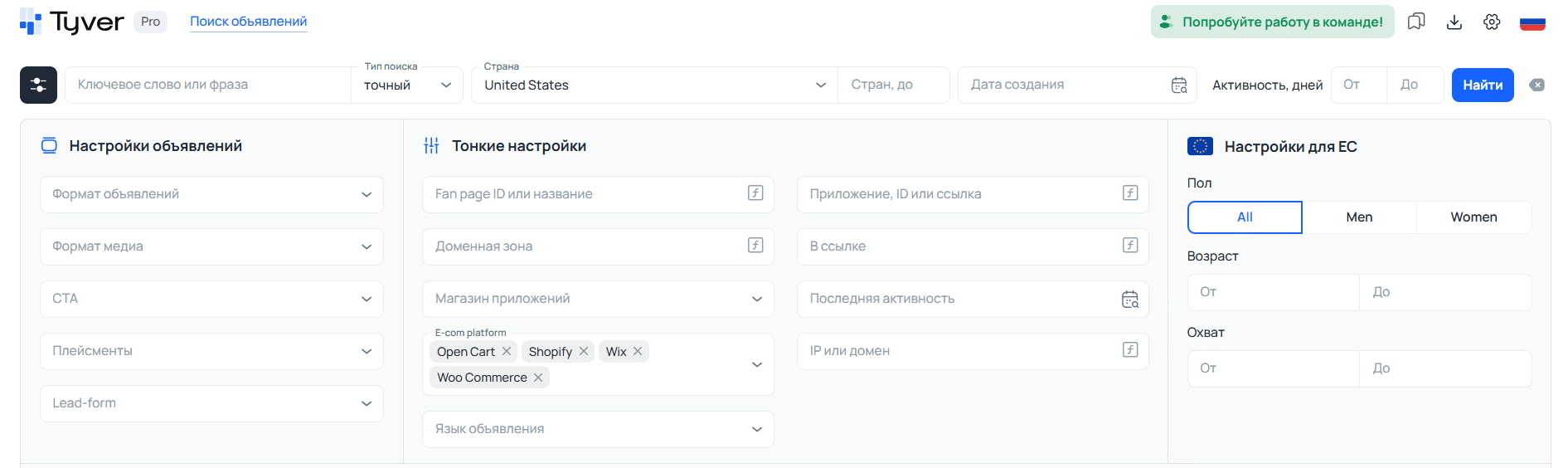Expand Магазин приложений dropdown

598,299
